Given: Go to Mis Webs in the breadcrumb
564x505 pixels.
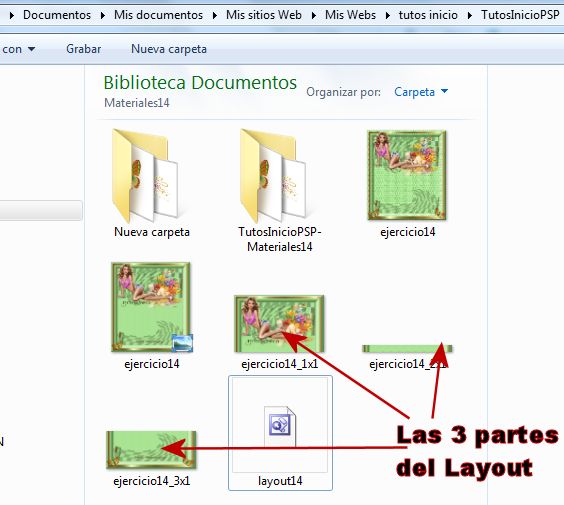Looking at the screenshot, I should (x=350, y=15).
